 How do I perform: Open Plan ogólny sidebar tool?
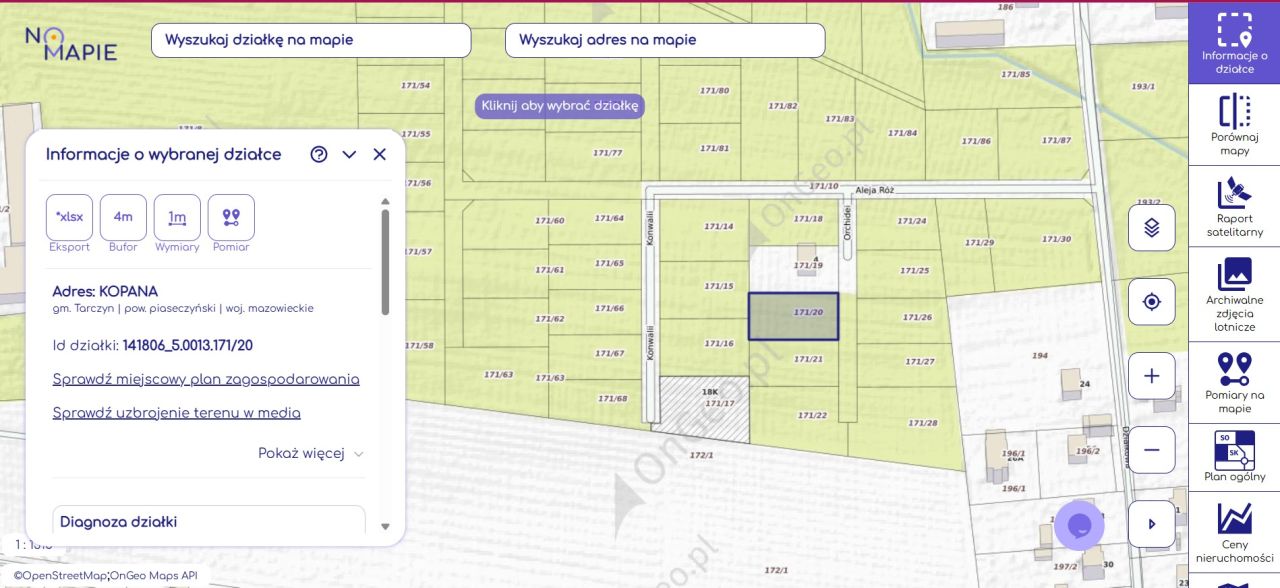click(x=1234, y=458)
